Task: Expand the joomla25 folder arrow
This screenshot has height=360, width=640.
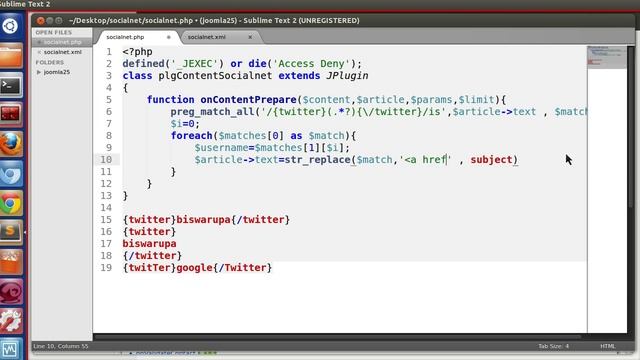Action: [x=39, y=72]
